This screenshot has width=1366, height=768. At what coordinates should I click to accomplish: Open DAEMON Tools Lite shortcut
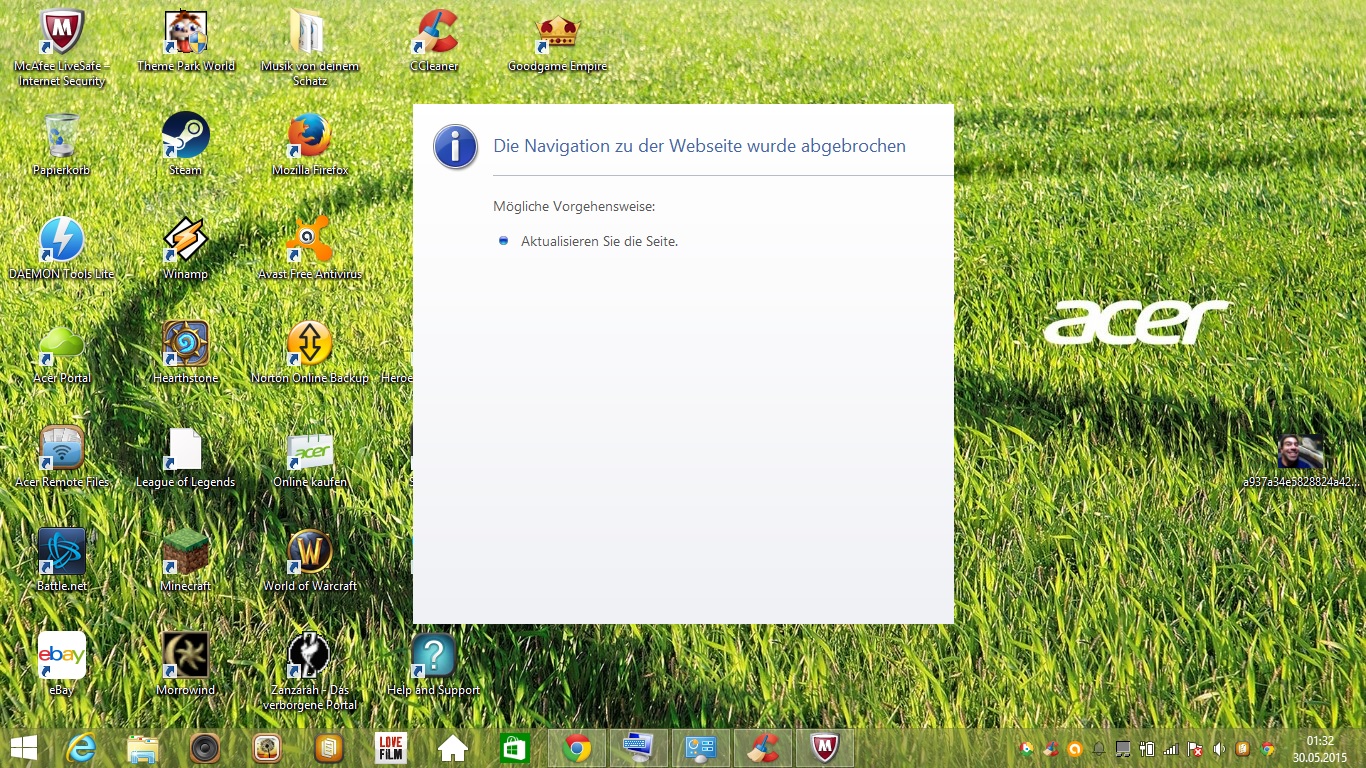(62, 249)
